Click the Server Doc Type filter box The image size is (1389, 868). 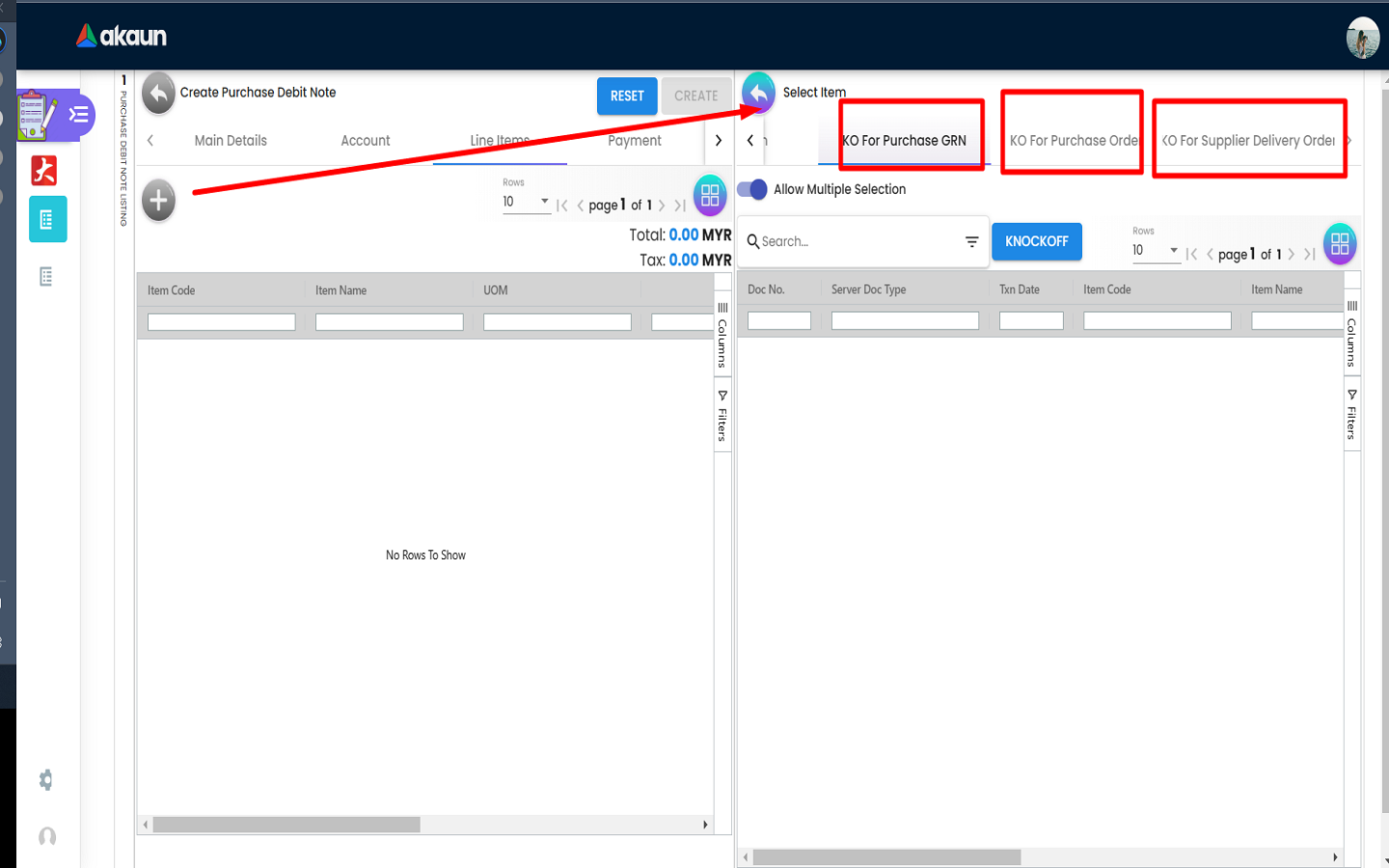tap(905, 320)
